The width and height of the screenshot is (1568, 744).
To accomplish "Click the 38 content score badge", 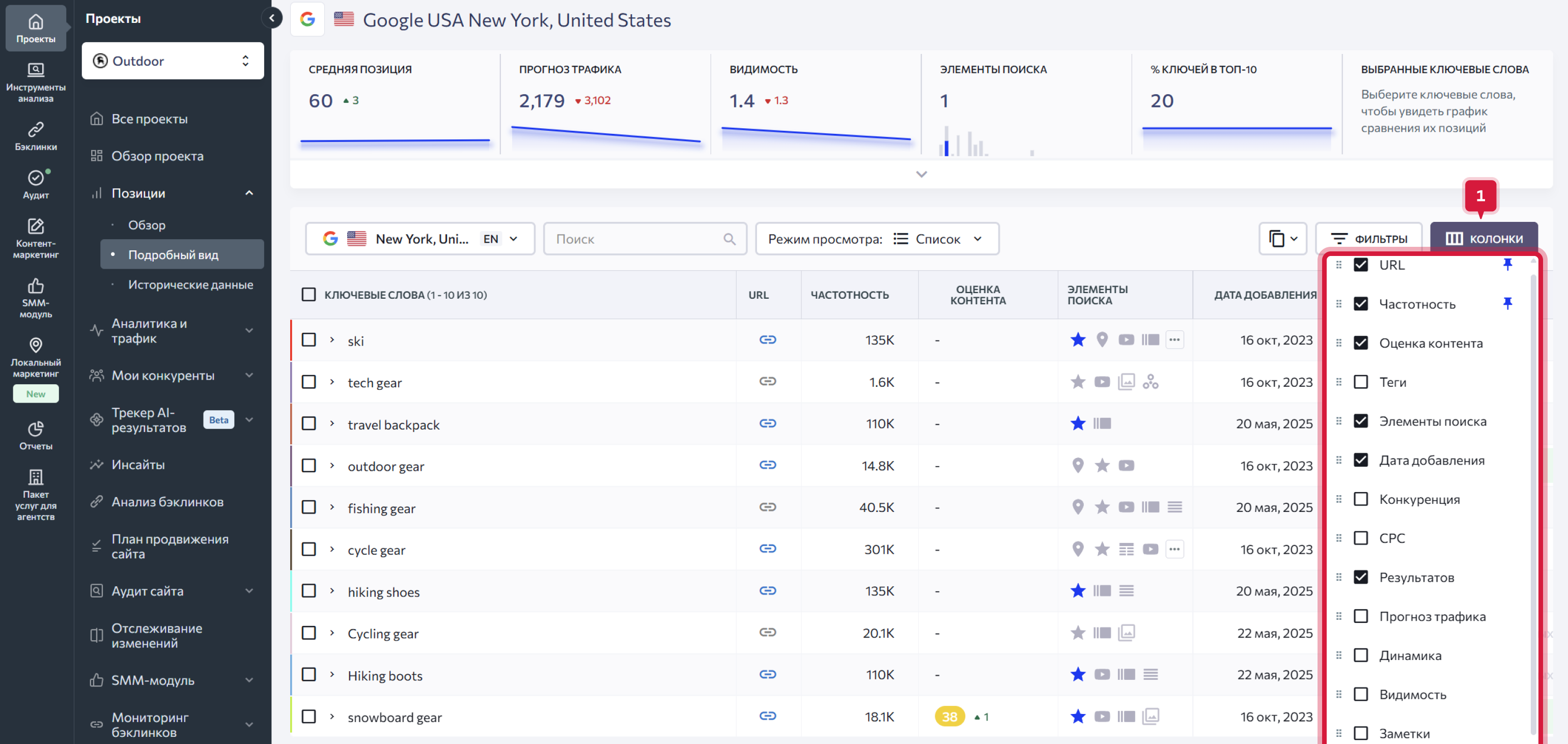I will pyautogui.click(x=949, y=717).
